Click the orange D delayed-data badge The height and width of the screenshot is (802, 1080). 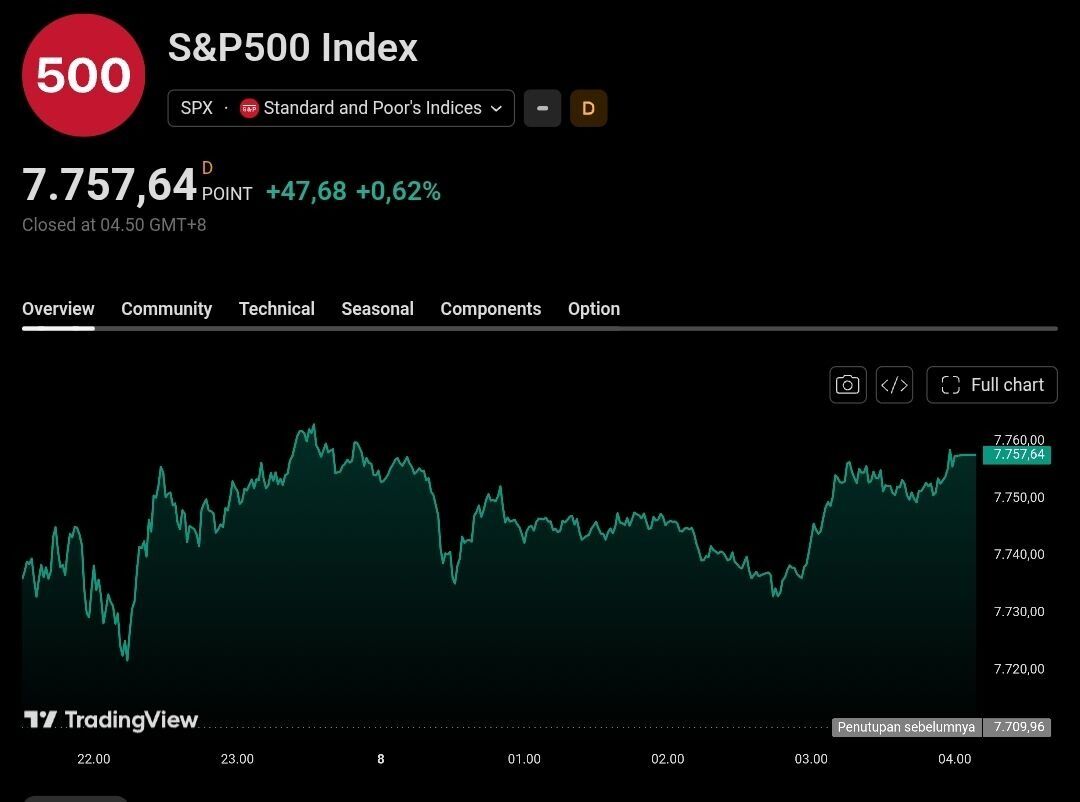pos(588,108)
